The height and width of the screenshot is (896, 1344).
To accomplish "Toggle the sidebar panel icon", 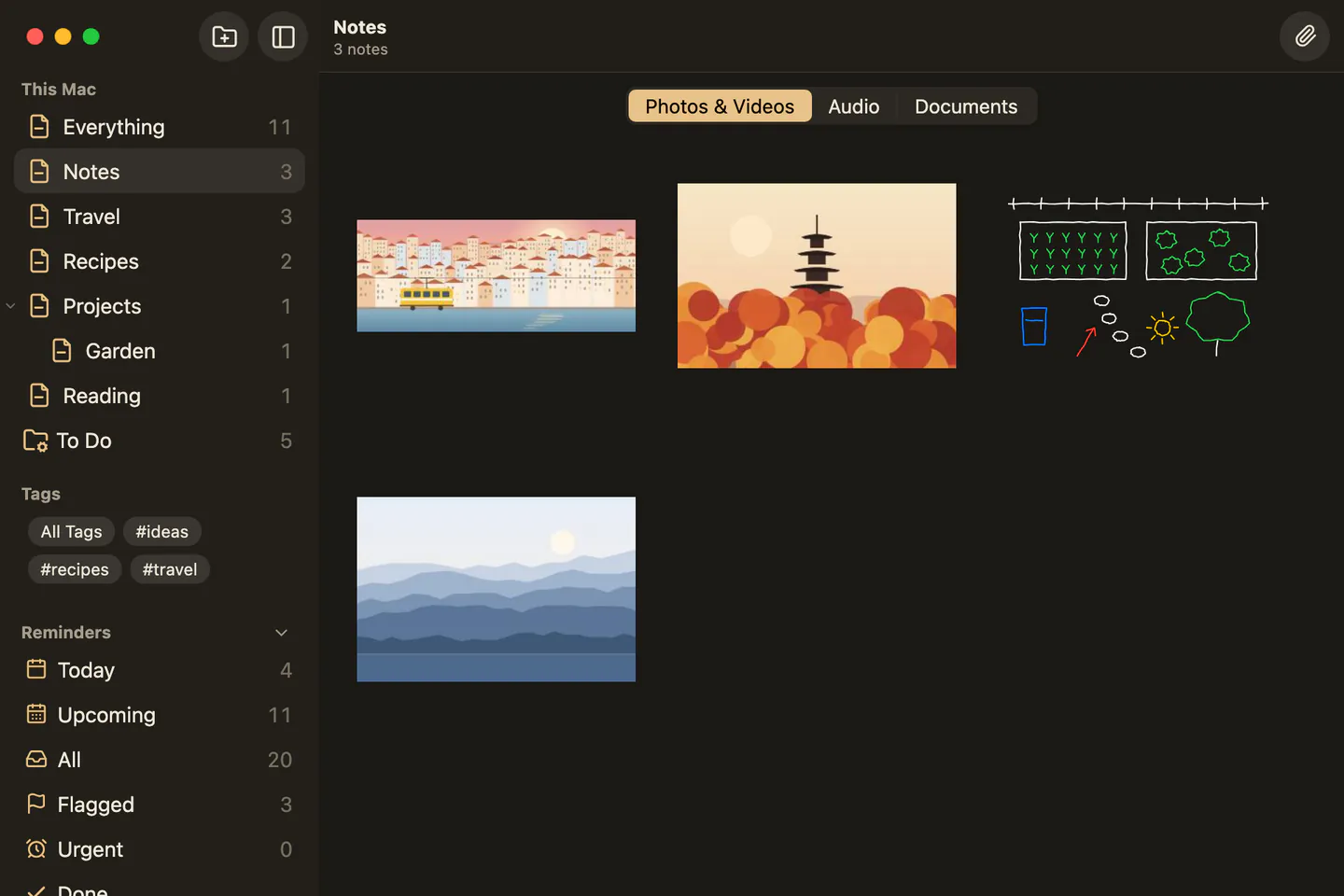I will 283,36.
